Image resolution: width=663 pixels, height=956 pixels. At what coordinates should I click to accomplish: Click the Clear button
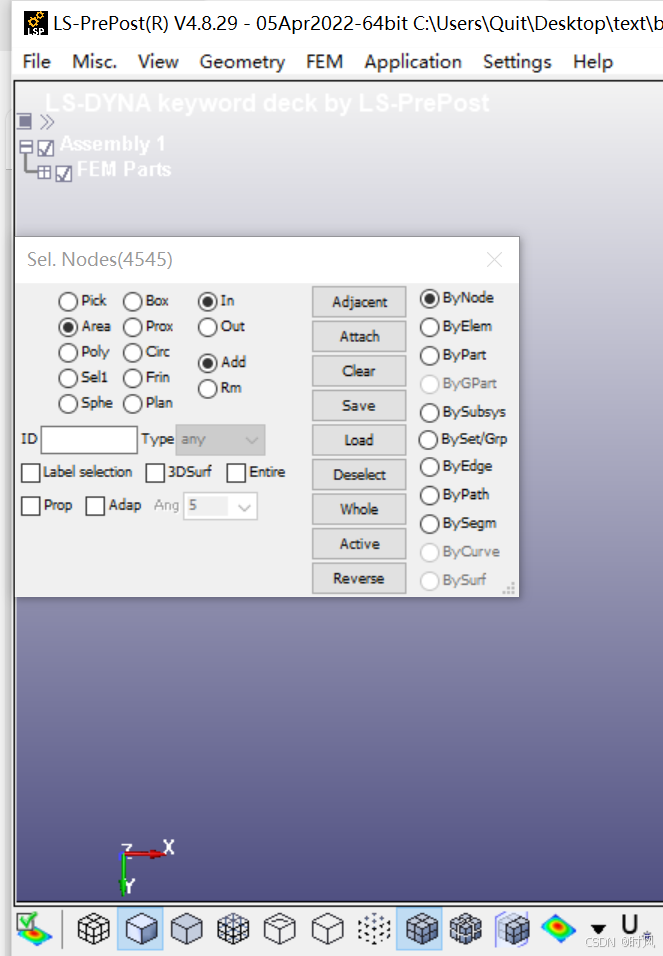tap(359, 371)
